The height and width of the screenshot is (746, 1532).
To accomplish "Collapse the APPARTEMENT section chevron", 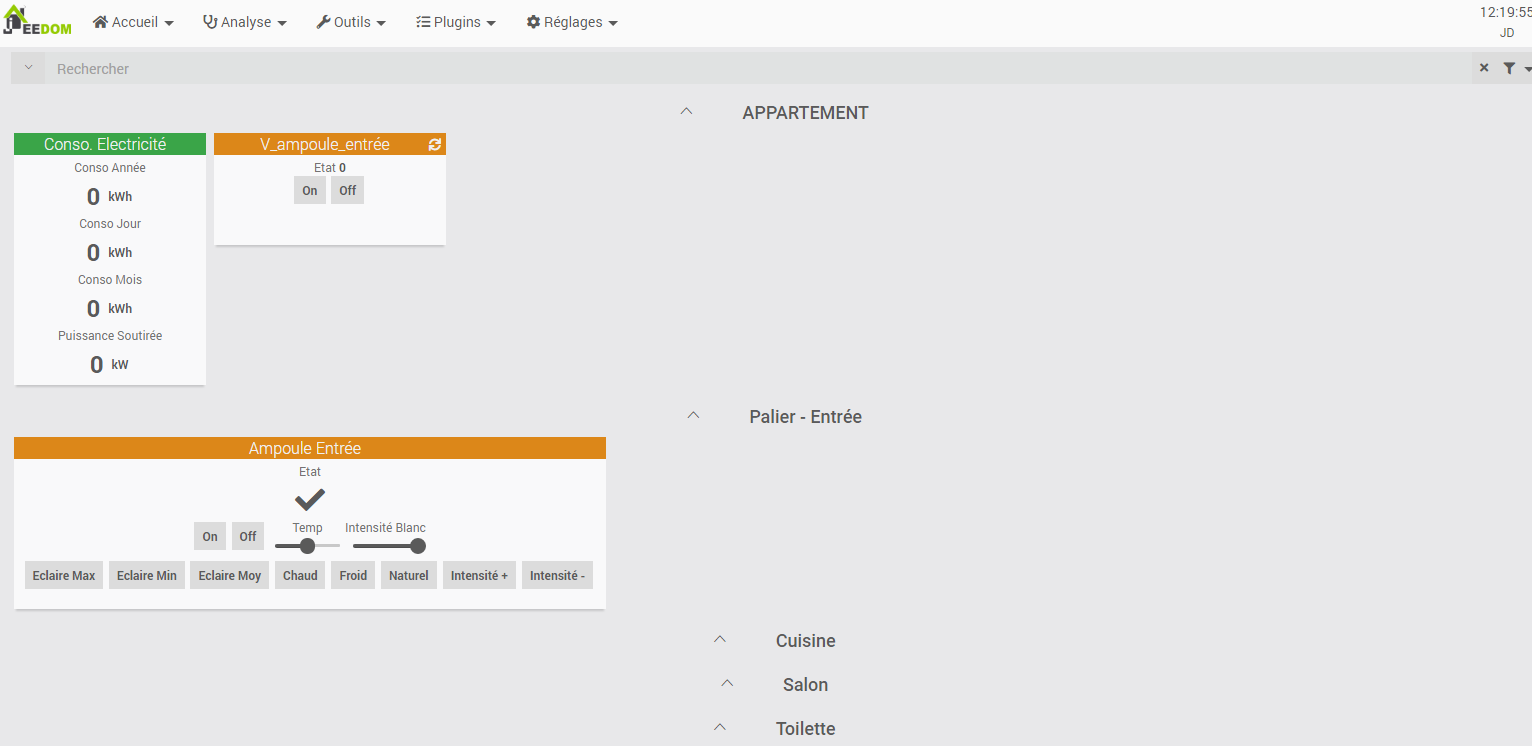I will [x=686, y=112].
